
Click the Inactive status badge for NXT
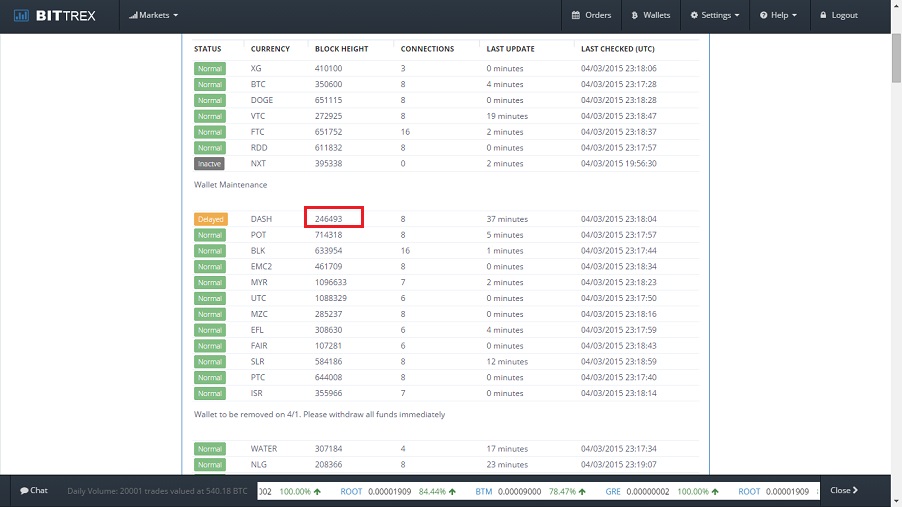point(209,164)
